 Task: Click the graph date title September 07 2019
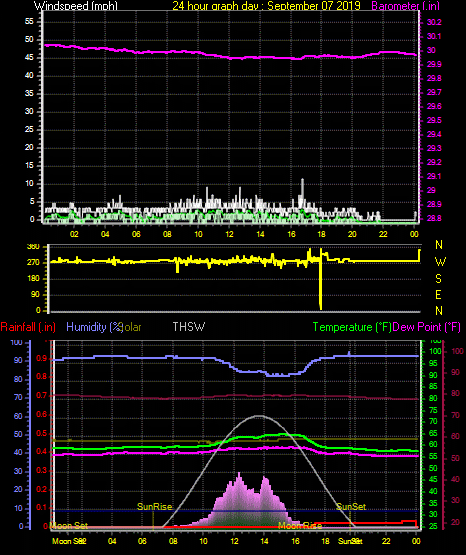point(314,5)
